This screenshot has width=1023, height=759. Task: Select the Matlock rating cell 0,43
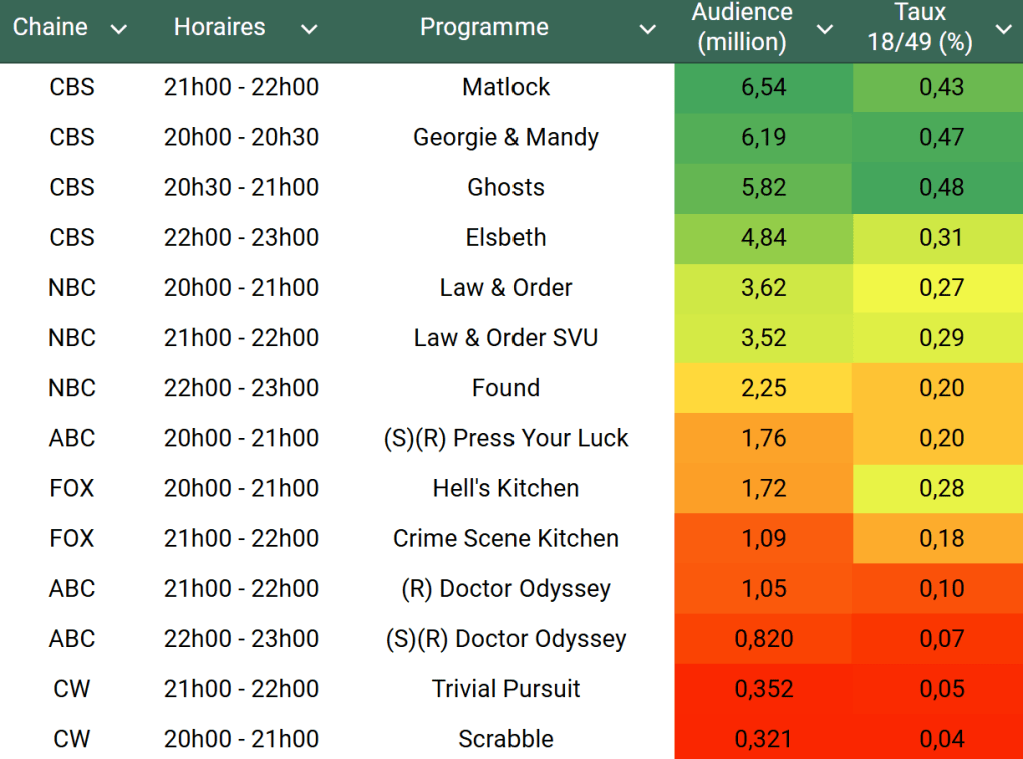pos(941,87)
